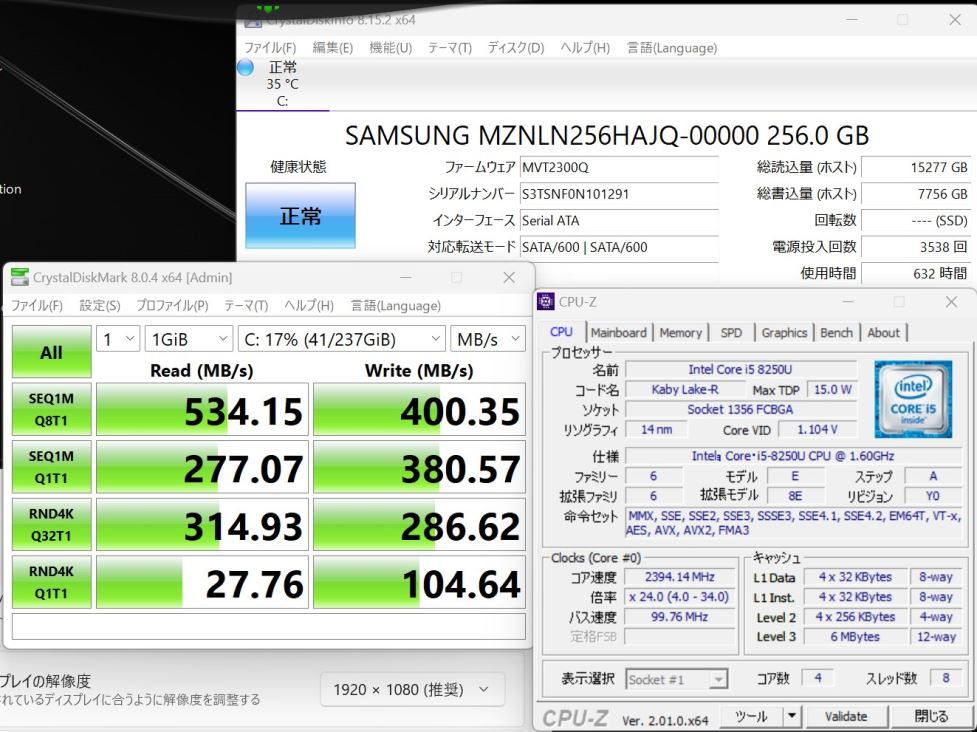Viewport: 977px width, 732px height.
Task: Start the RND4K Q32T1 test
Action: coord(52,525)
